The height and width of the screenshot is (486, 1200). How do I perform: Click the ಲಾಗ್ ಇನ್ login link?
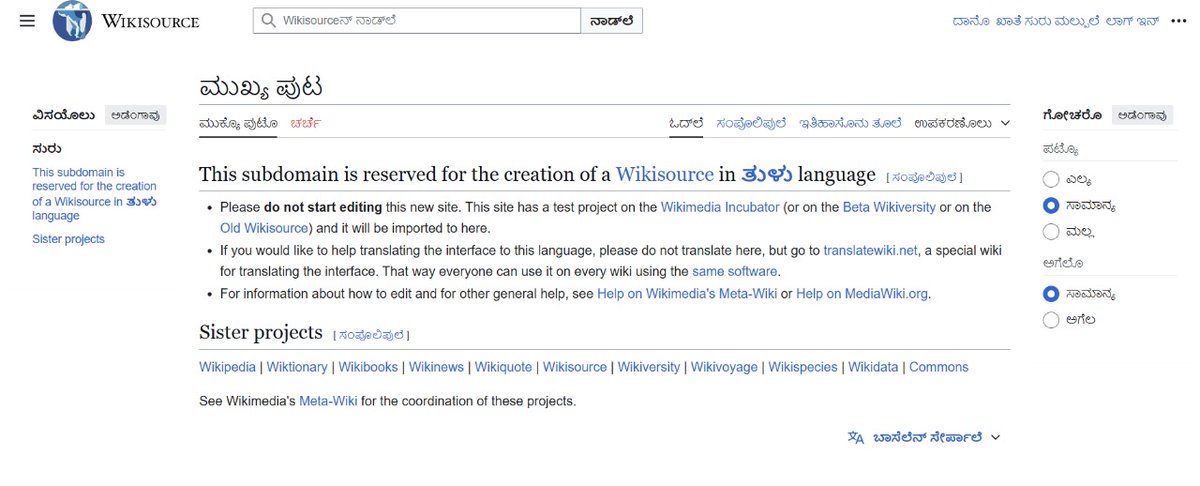[1132, 21]
